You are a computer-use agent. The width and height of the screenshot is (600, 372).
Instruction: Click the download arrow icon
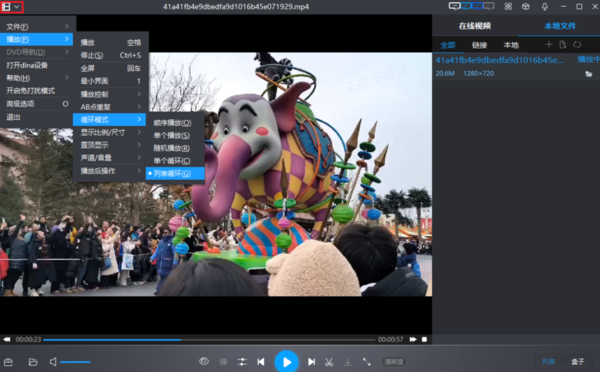[x=347, y=362]
